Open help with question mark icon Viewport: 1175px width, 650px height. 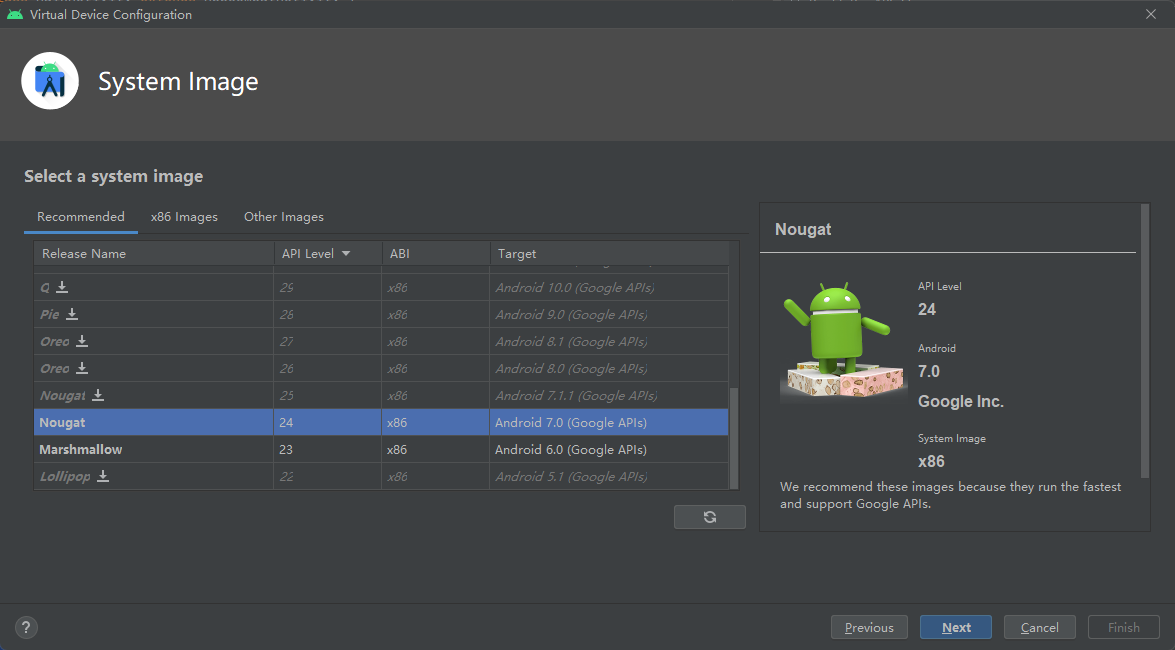25,628
